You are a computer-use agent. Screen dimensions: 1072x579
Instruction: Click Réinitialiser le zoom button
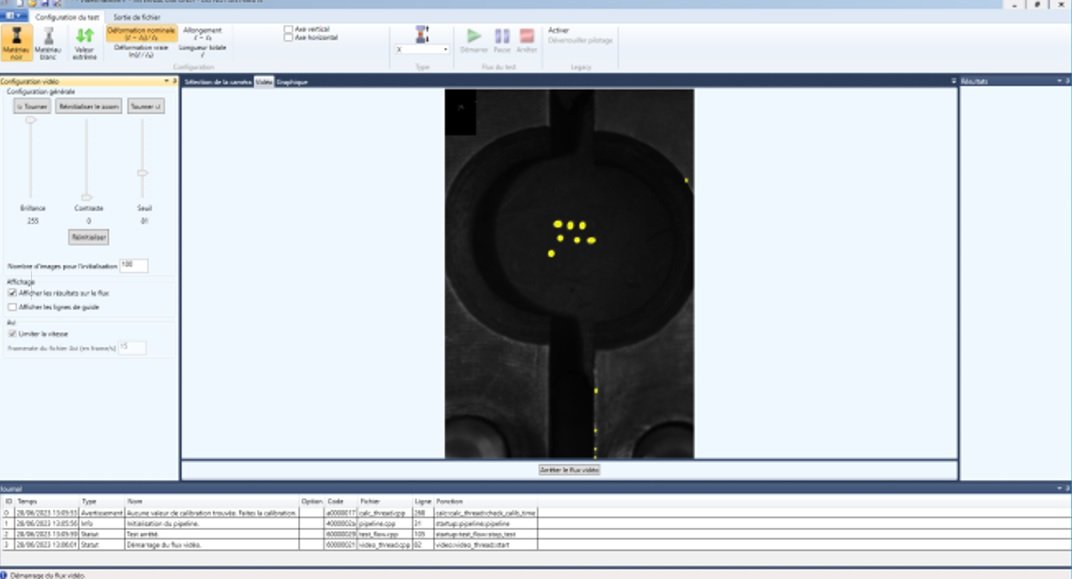[89, 107]
